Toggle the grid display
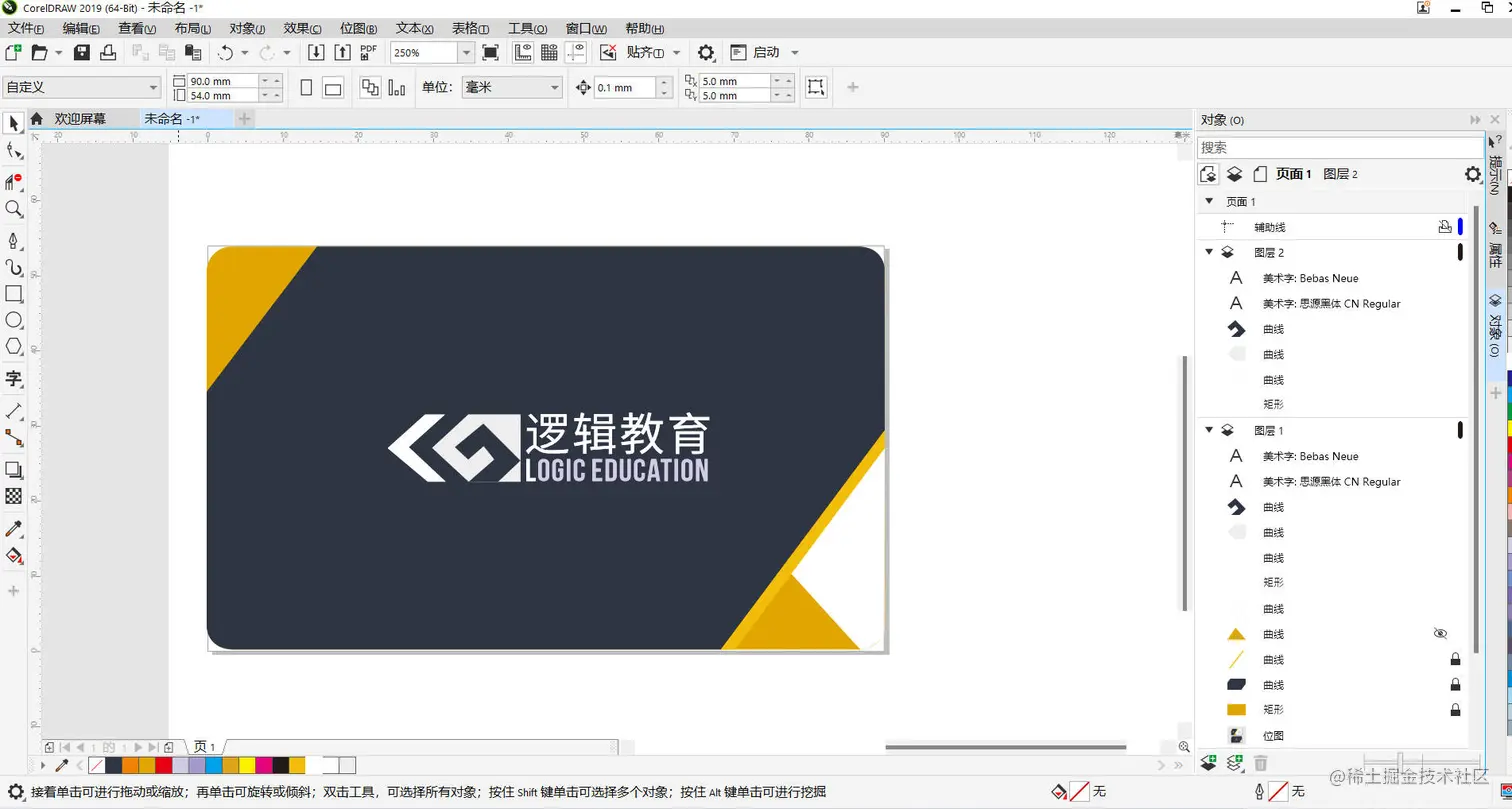The height and width of the screenshot is (809, 1512). tap(549, 52)
